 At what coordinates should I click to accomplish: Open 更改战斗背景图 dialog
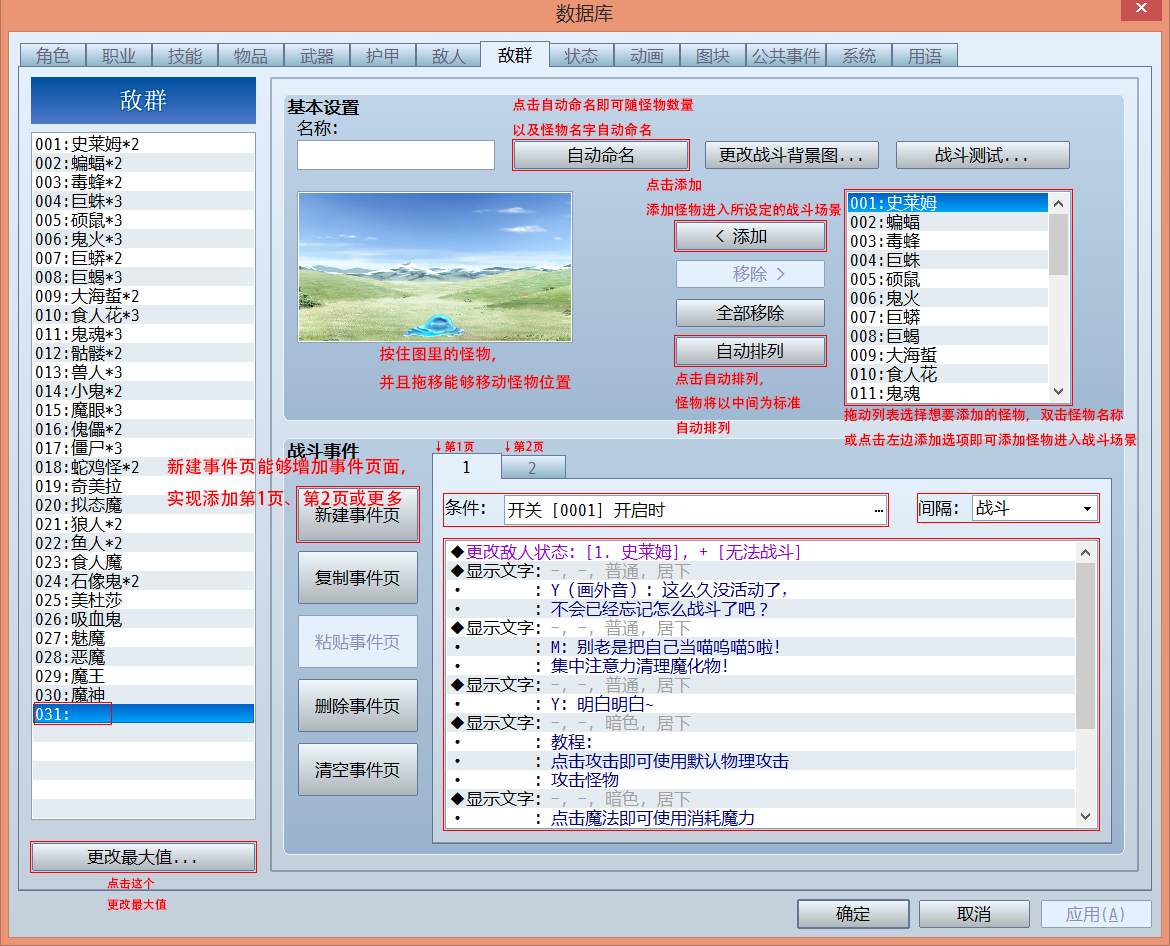792,155
